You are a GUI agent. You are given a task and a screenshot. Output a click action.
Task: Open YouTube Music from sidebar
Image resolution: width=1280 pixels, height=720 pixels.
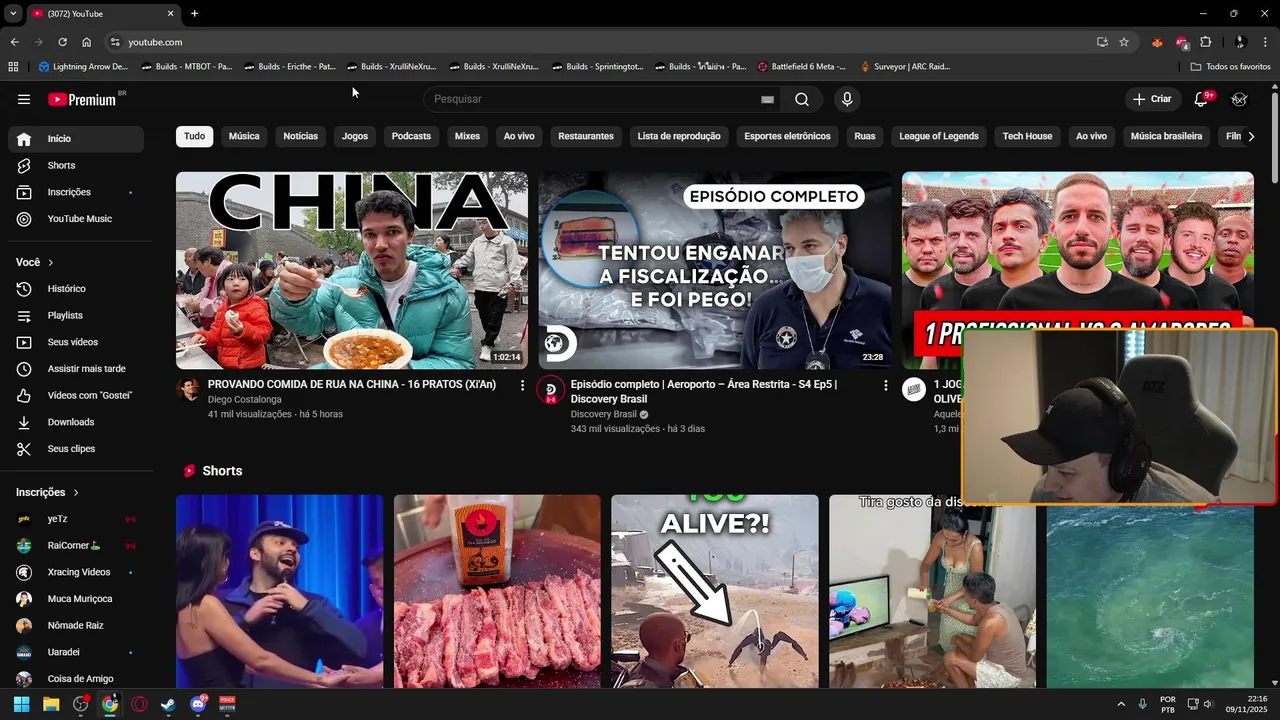[76, 219]
